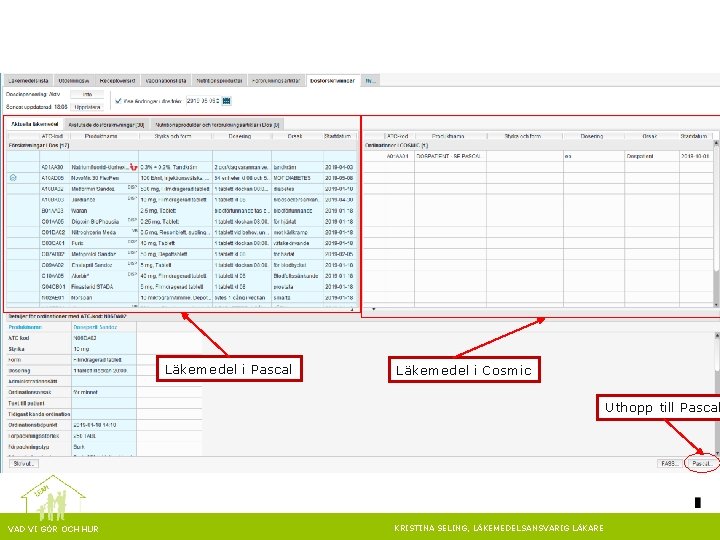Click the scroll-up arrow of Cosmic list scrollbar
Viewport: 720px width, 540px height.
(716, 144)
